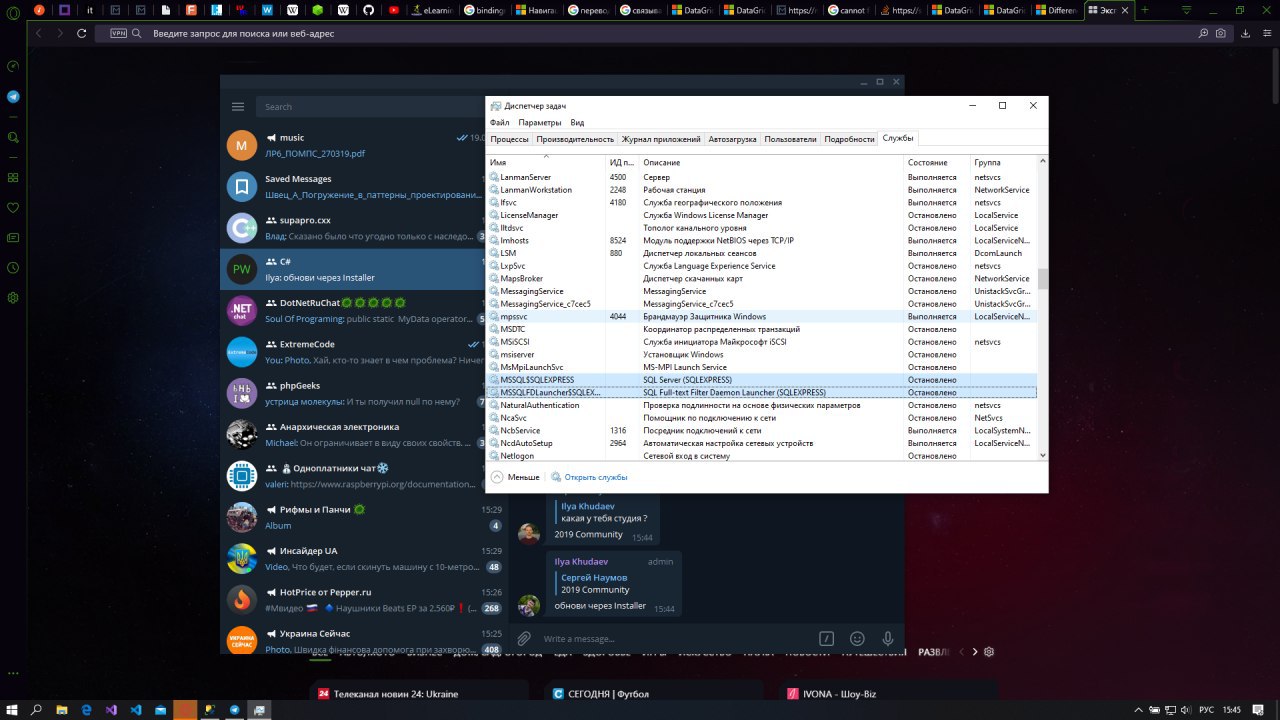Switch to the Процессы tab
This screenshot has height=720, width=1280.
[510, 139]
